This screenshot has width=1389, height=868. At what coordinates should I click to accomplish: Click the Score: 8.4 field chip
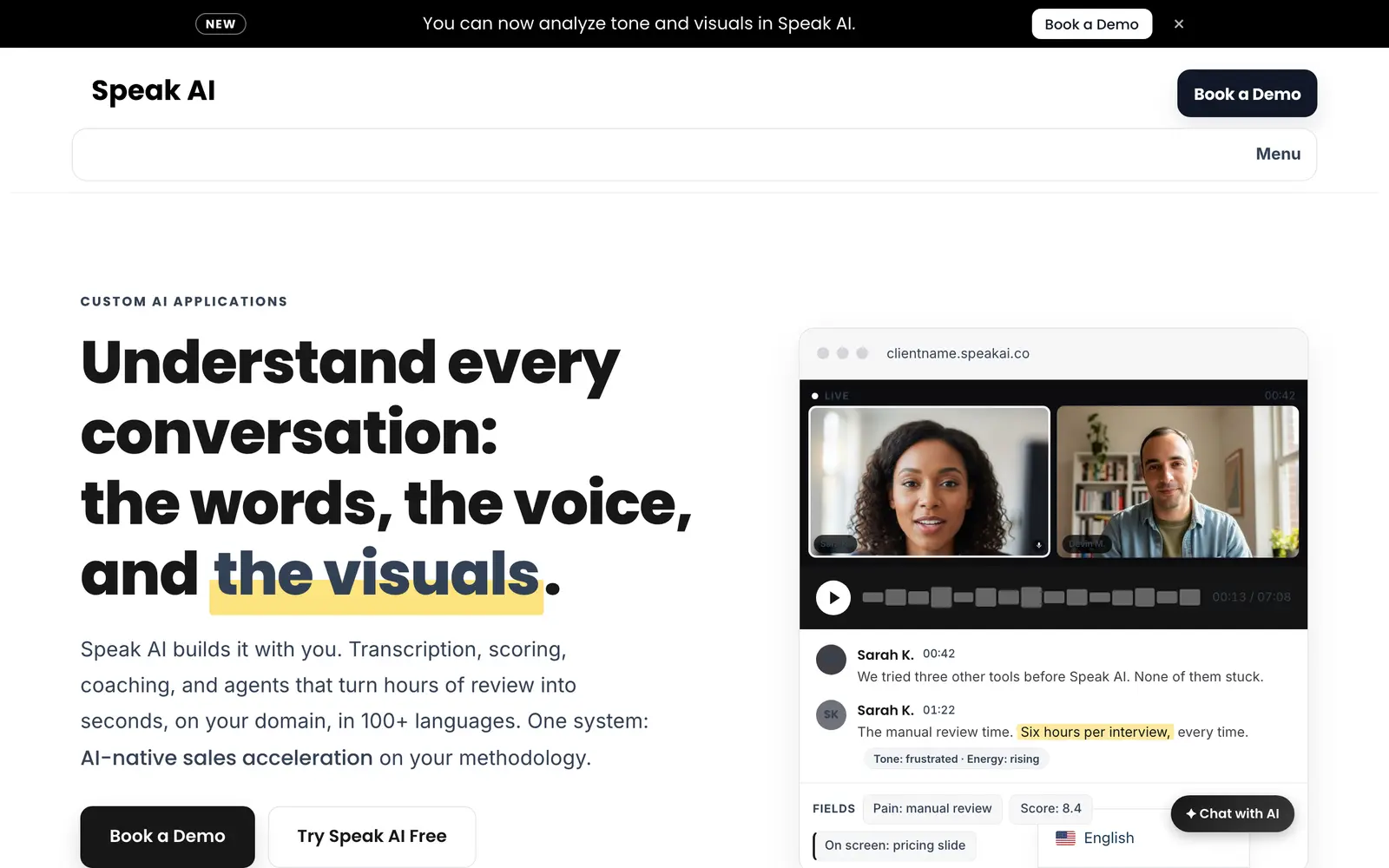click(x=1050, y=808)
